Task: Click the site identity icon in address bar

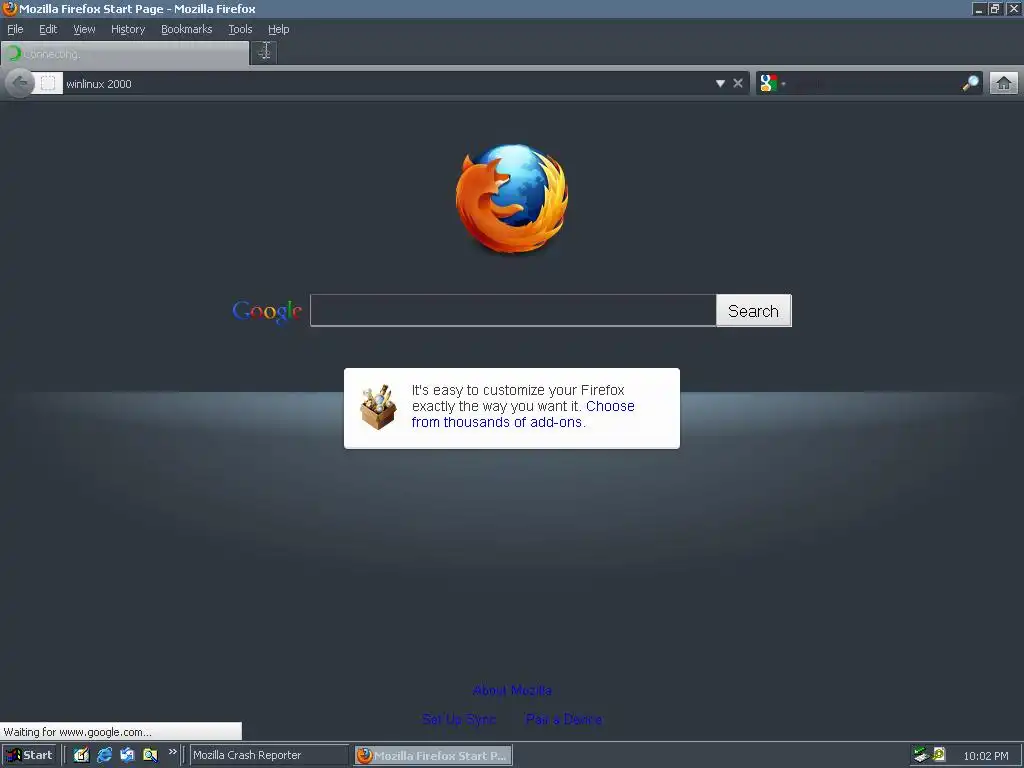Action: pyautogui.click(x=48, y=83)
